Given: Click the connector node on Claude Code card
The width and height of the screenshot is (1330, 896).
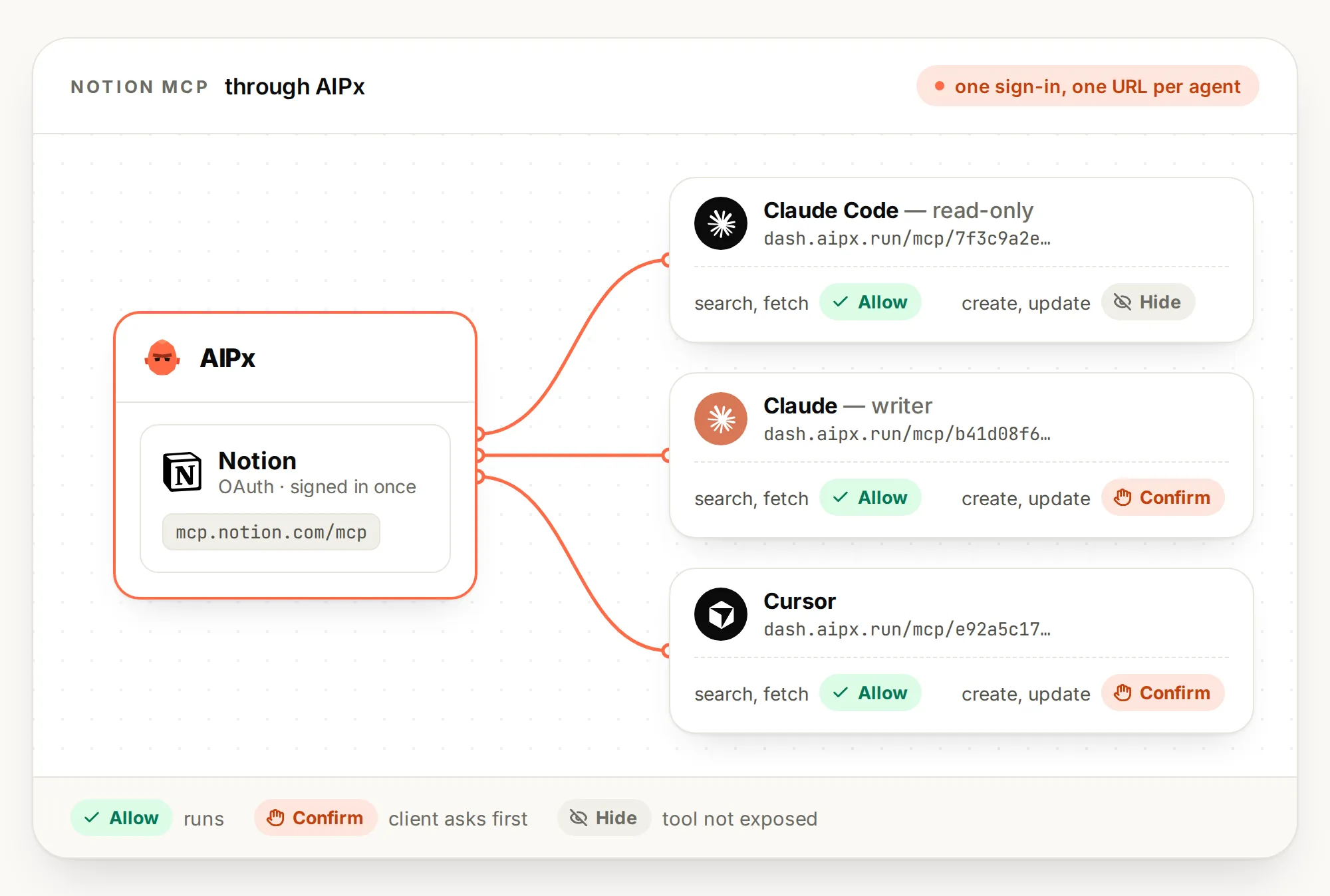Looking at the screenshot, I should click(666, 260).
